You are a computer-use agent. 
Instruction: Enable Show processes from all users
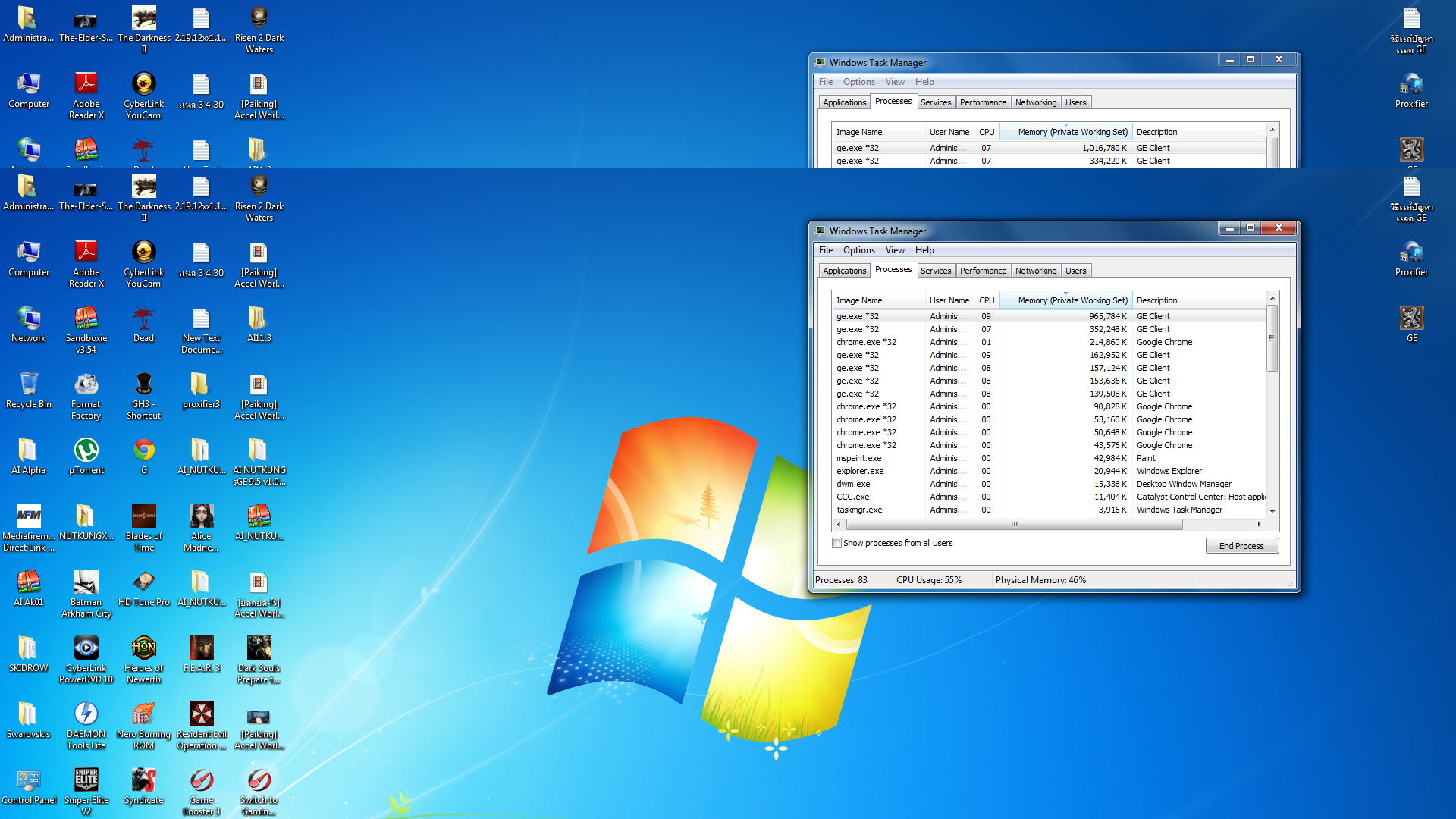coord(836,543)
